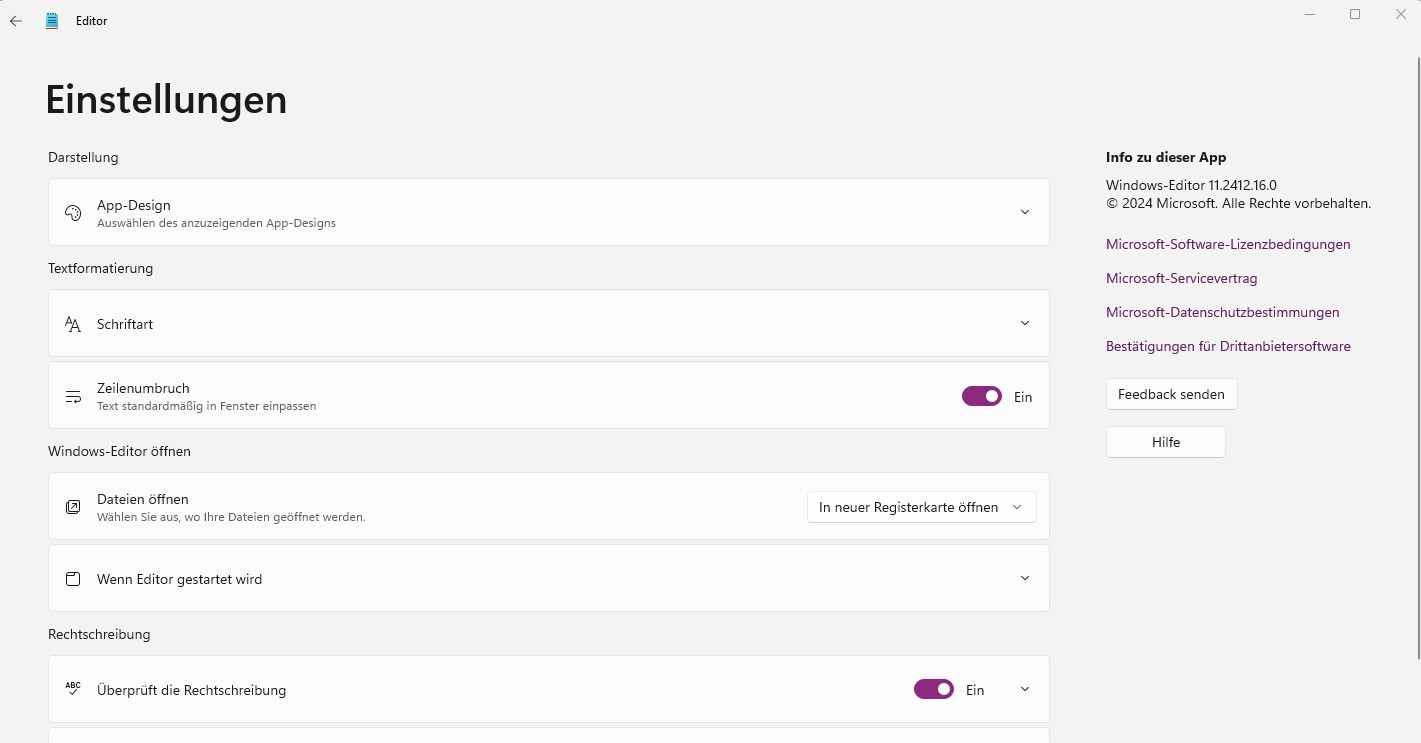Viewport: 1421px width, 743px height.
Task: Click Wenn Editor gestartet wird label
Action: (179, 579)
